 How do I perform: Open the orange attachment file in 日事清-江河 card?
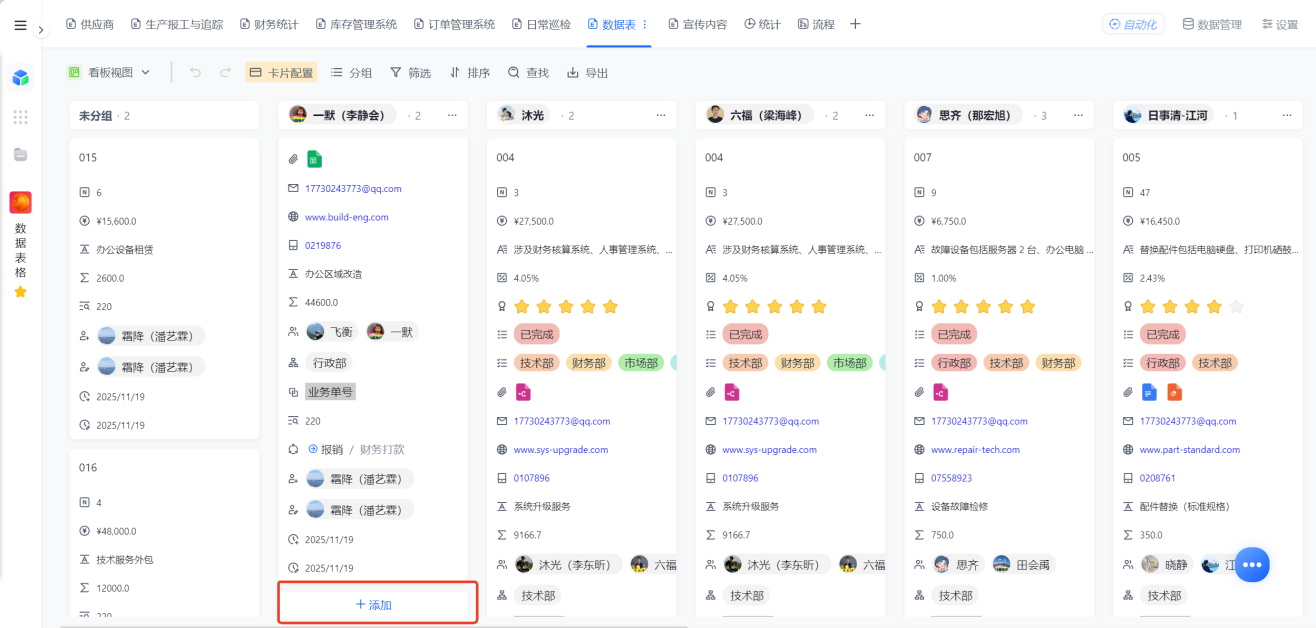click(x=1174, y=392)
